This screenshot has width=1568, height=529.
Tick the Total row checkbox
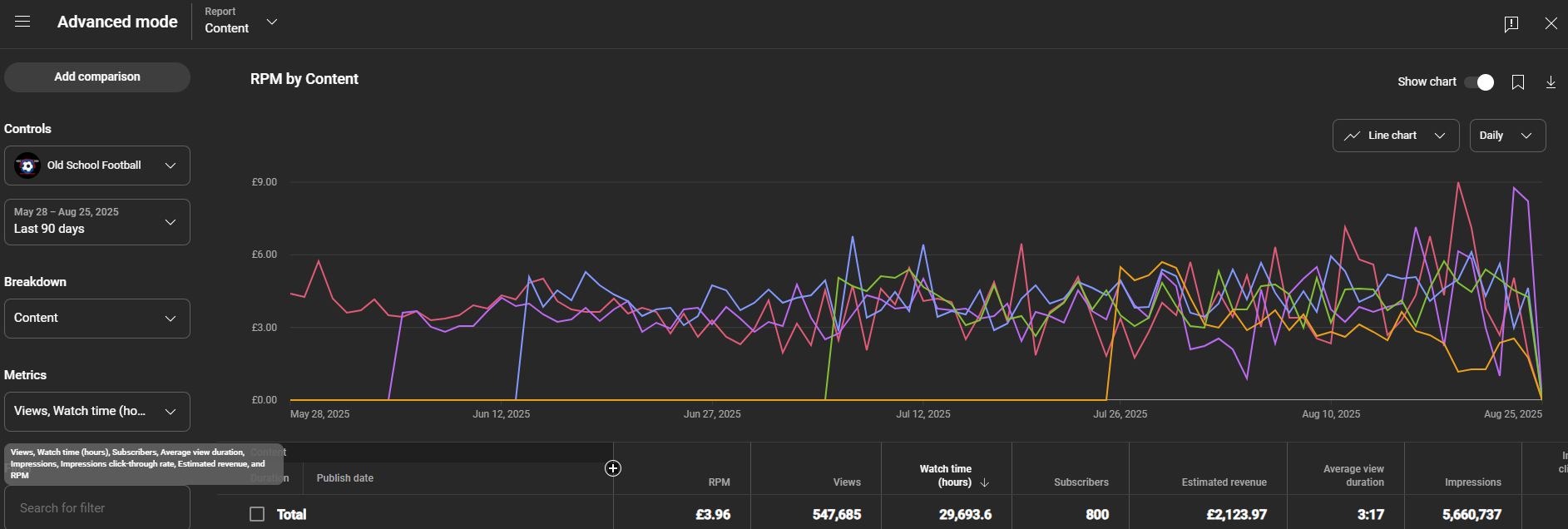pos(257,514)
